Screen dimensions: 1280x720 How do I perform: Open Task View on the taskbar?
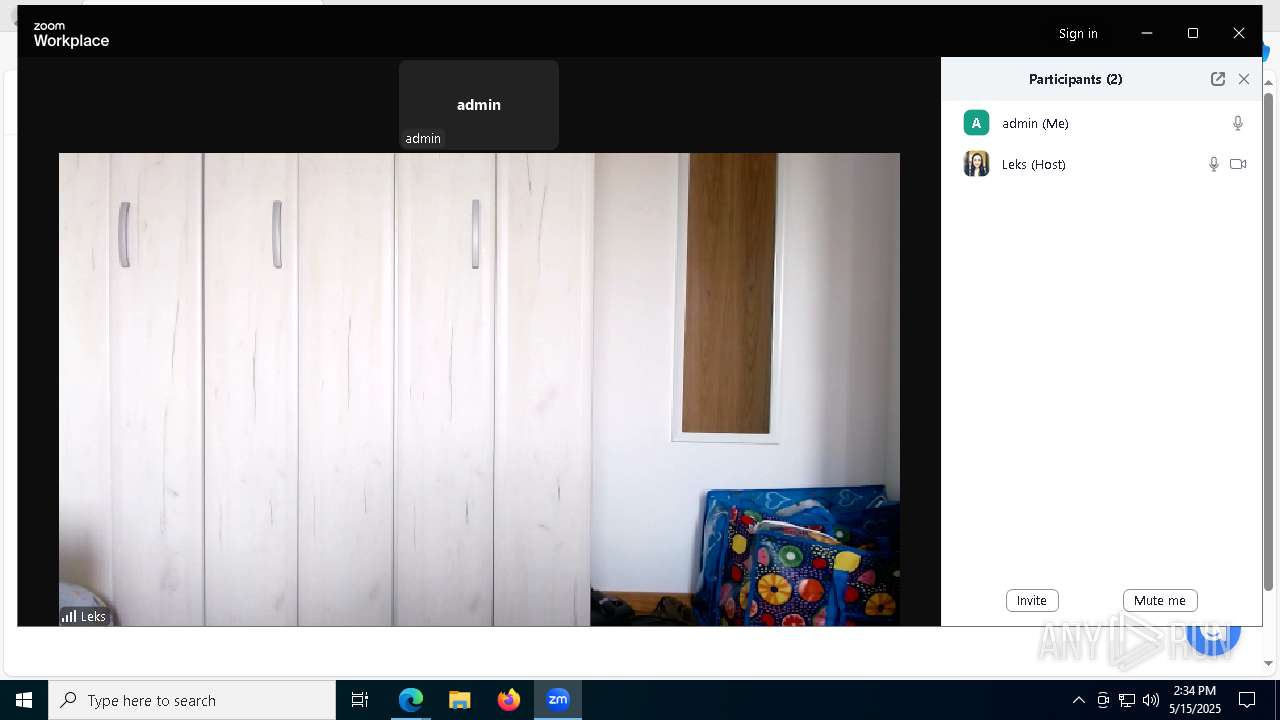(360, 700)
